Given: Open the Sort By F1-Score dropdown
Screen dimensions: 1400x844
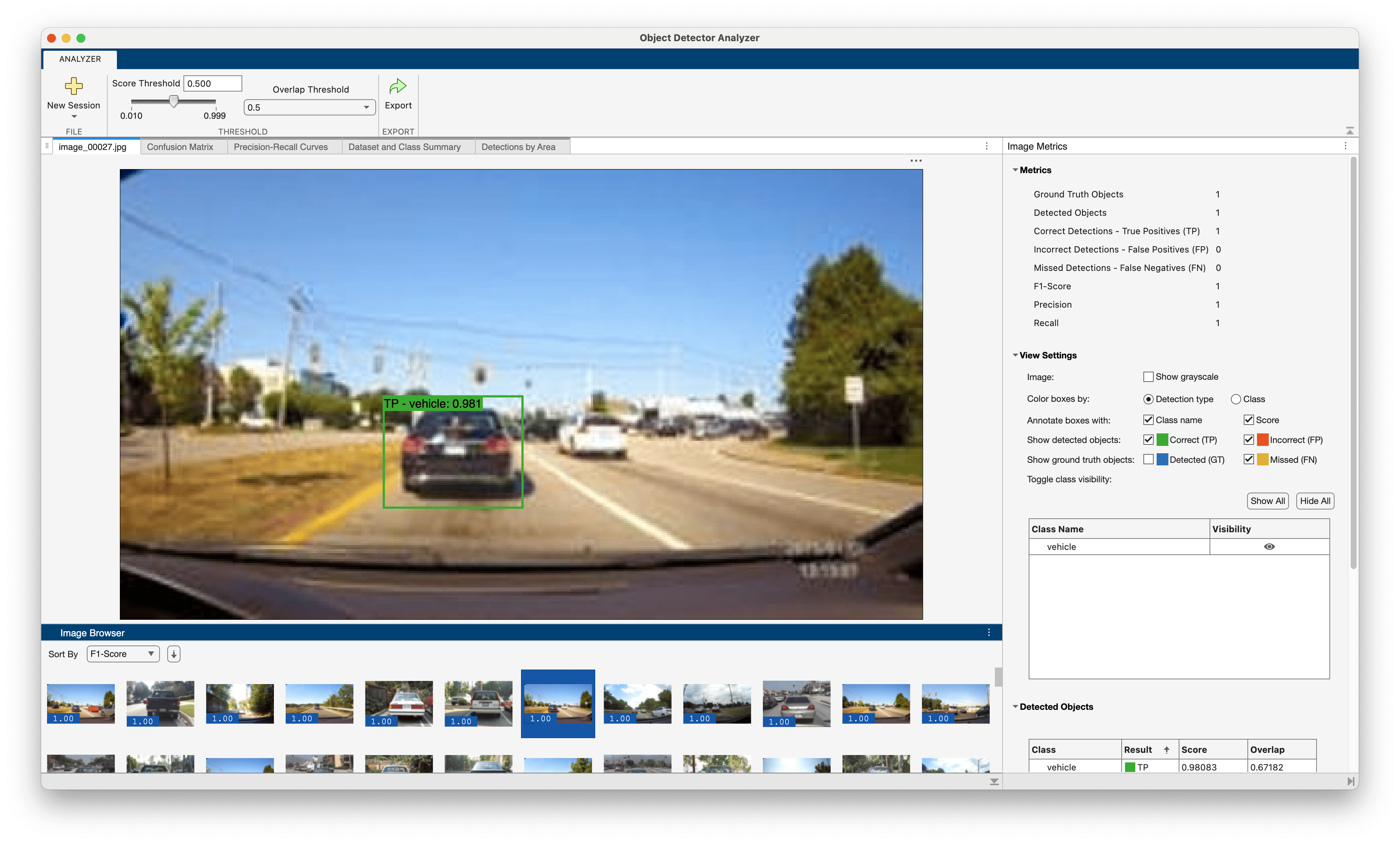Looking at the screenshot, I should (x=123, y=654).
